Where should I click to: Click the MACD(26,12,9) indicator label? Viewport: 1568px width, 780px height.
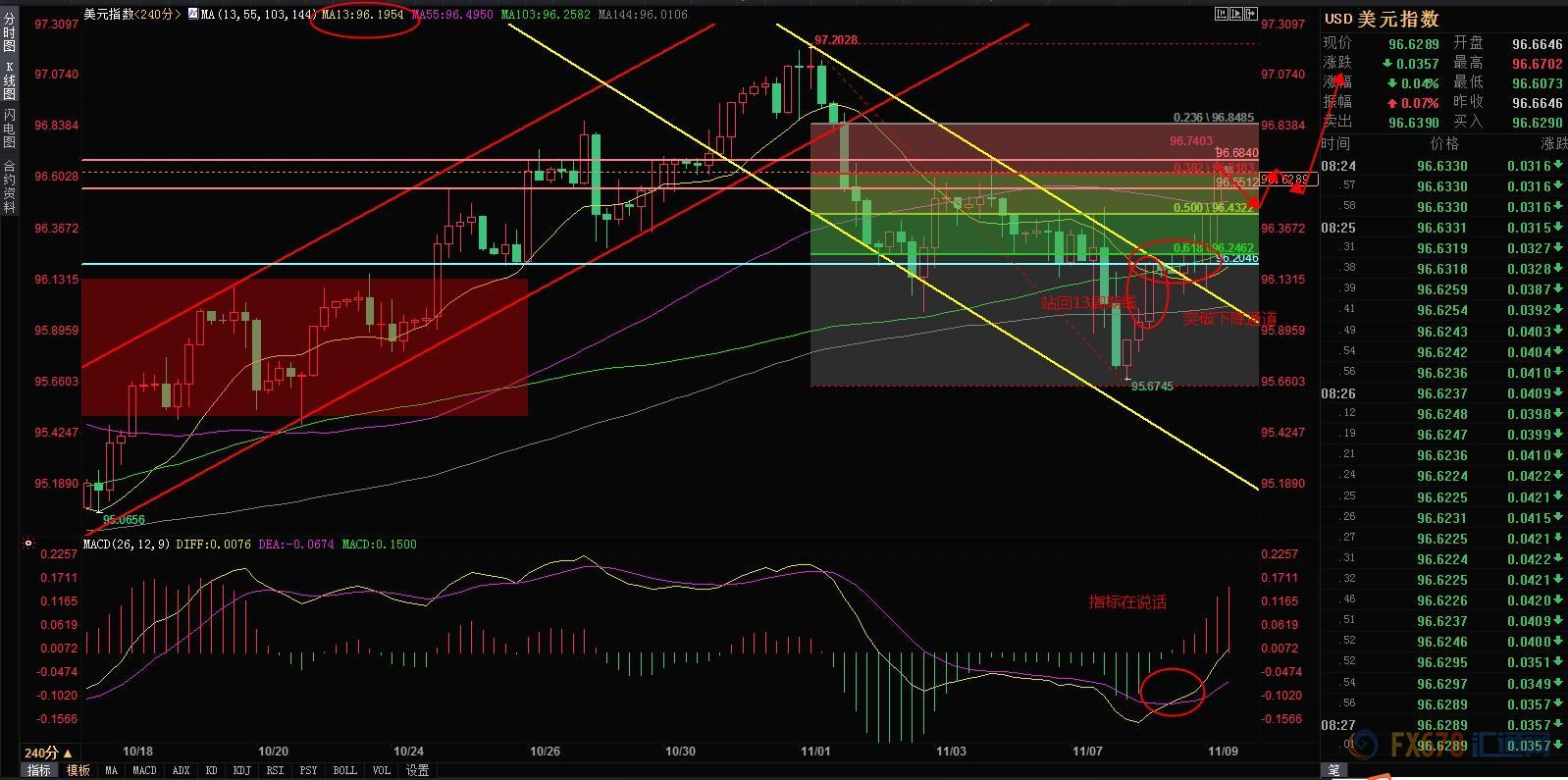(x=127, y=543)
